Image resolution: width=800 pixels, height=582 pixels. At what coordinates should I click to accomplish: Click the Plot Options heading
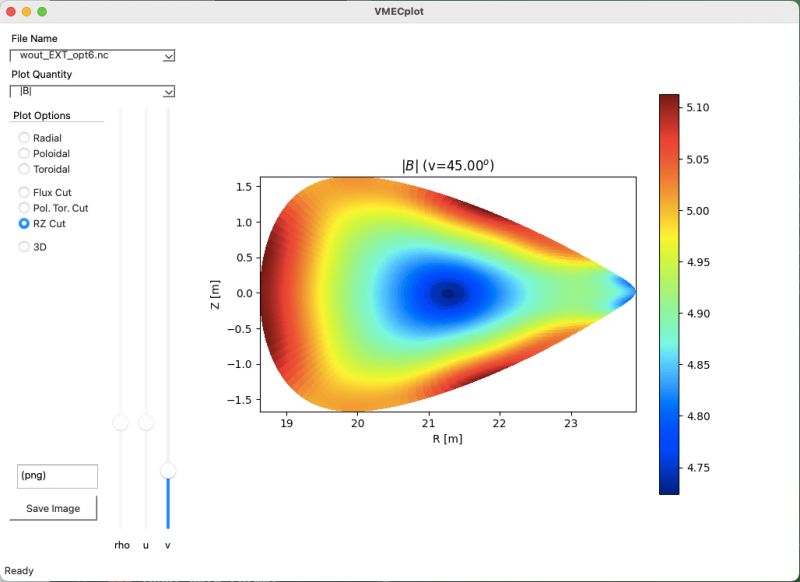[x=42, y=115]
